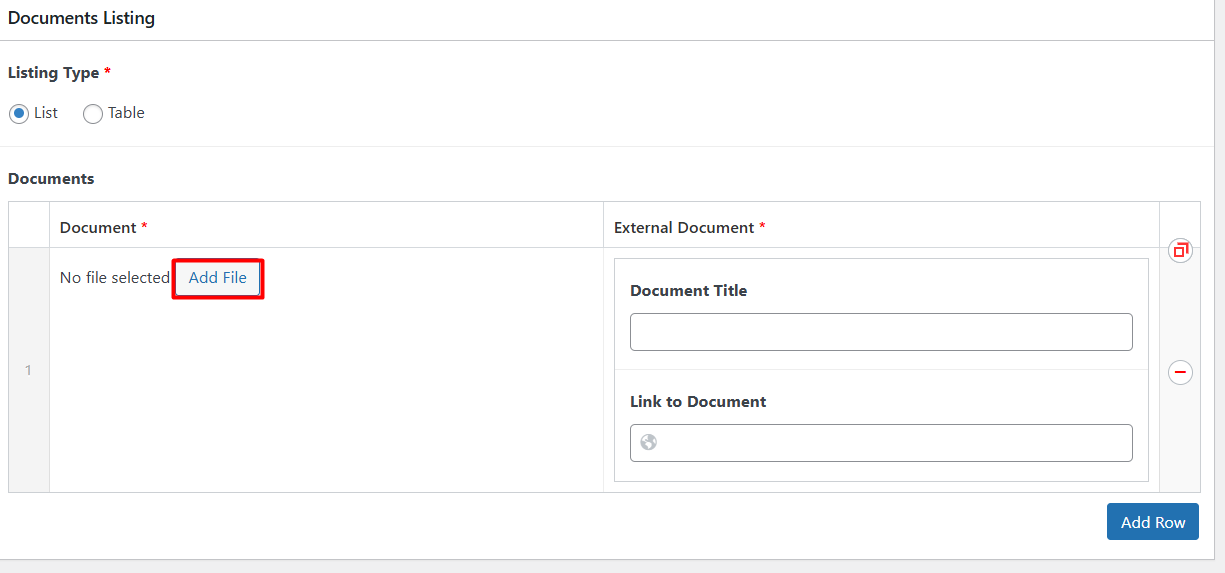
Task: Choose the Table listing type
Action: pyautogui.click(x=93, y=114)
